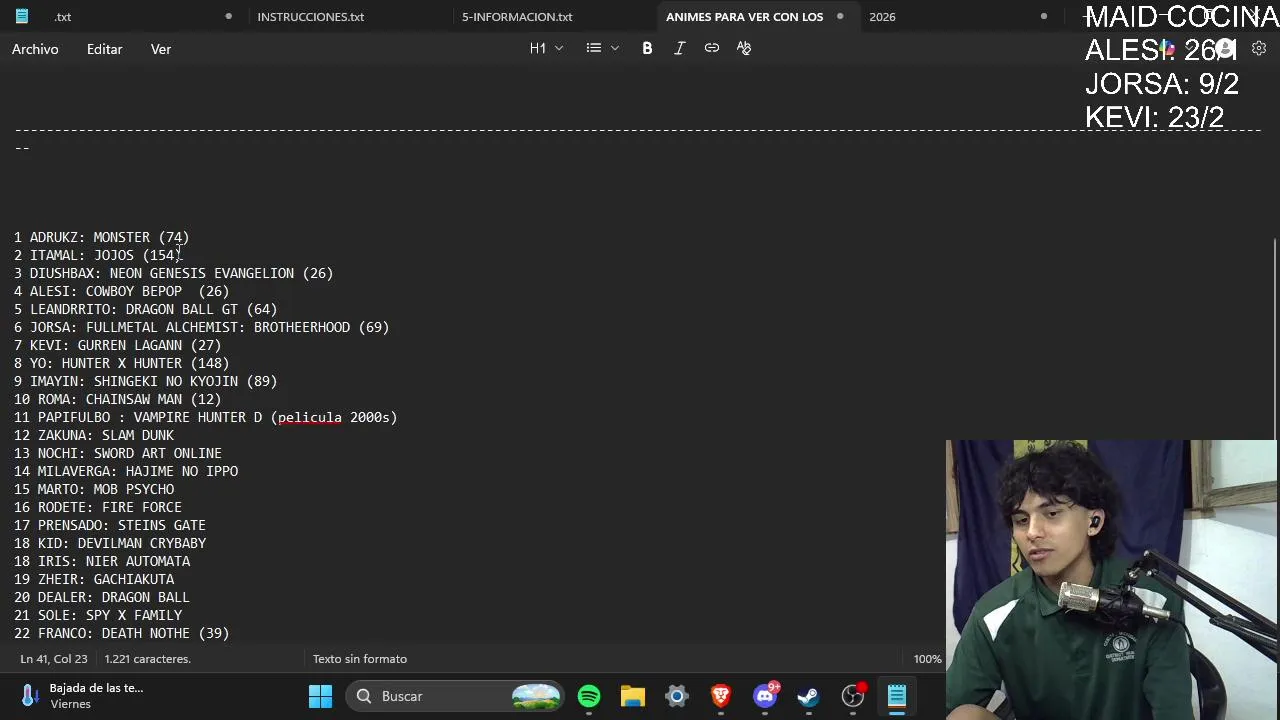This screenshot has width=1280, height=720.
Task: Click the Texto sin formato status entry
Action: coord(360,659)
